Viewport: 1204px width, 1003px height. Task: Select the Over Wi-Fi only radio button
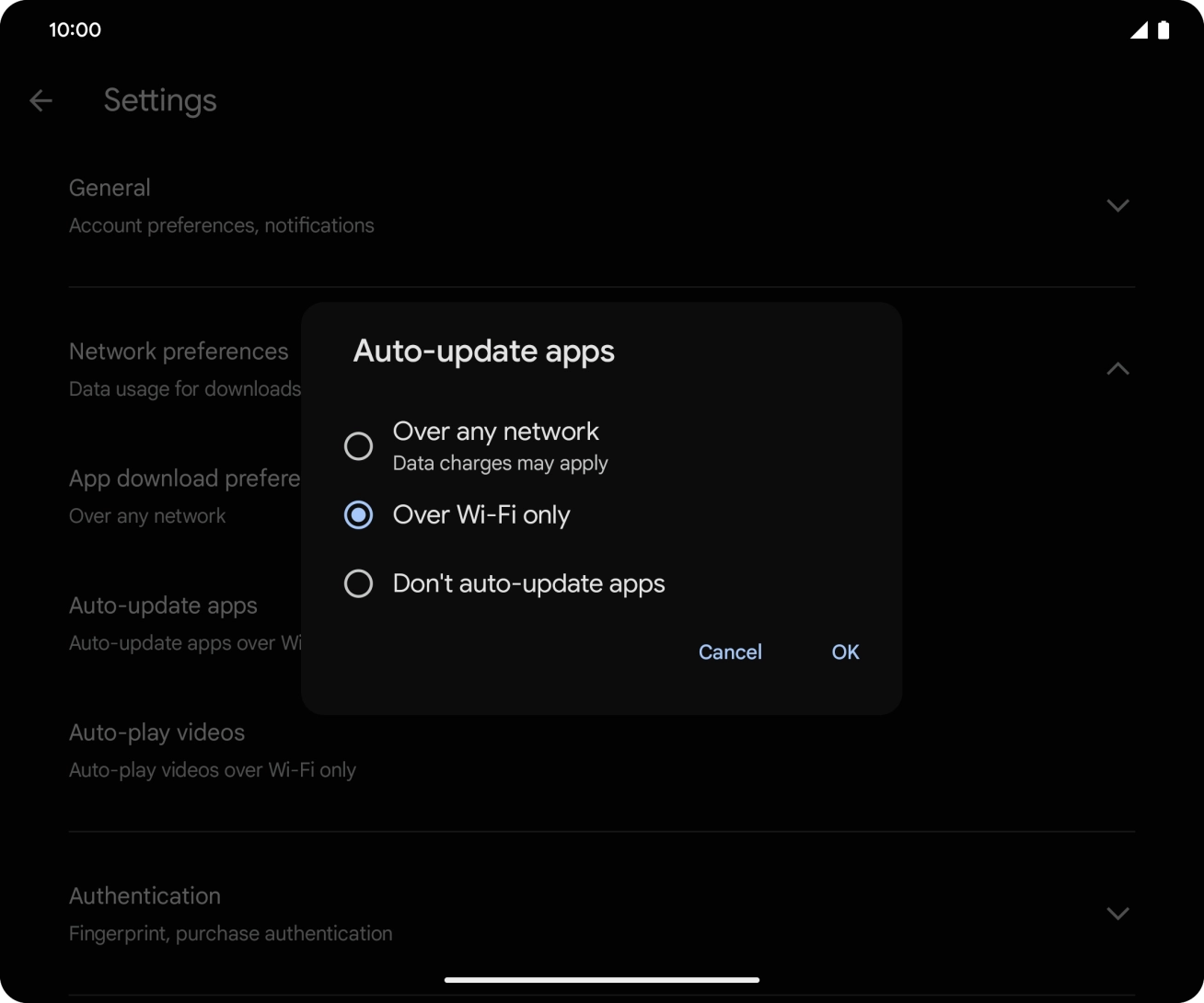[x=358, y=515]
